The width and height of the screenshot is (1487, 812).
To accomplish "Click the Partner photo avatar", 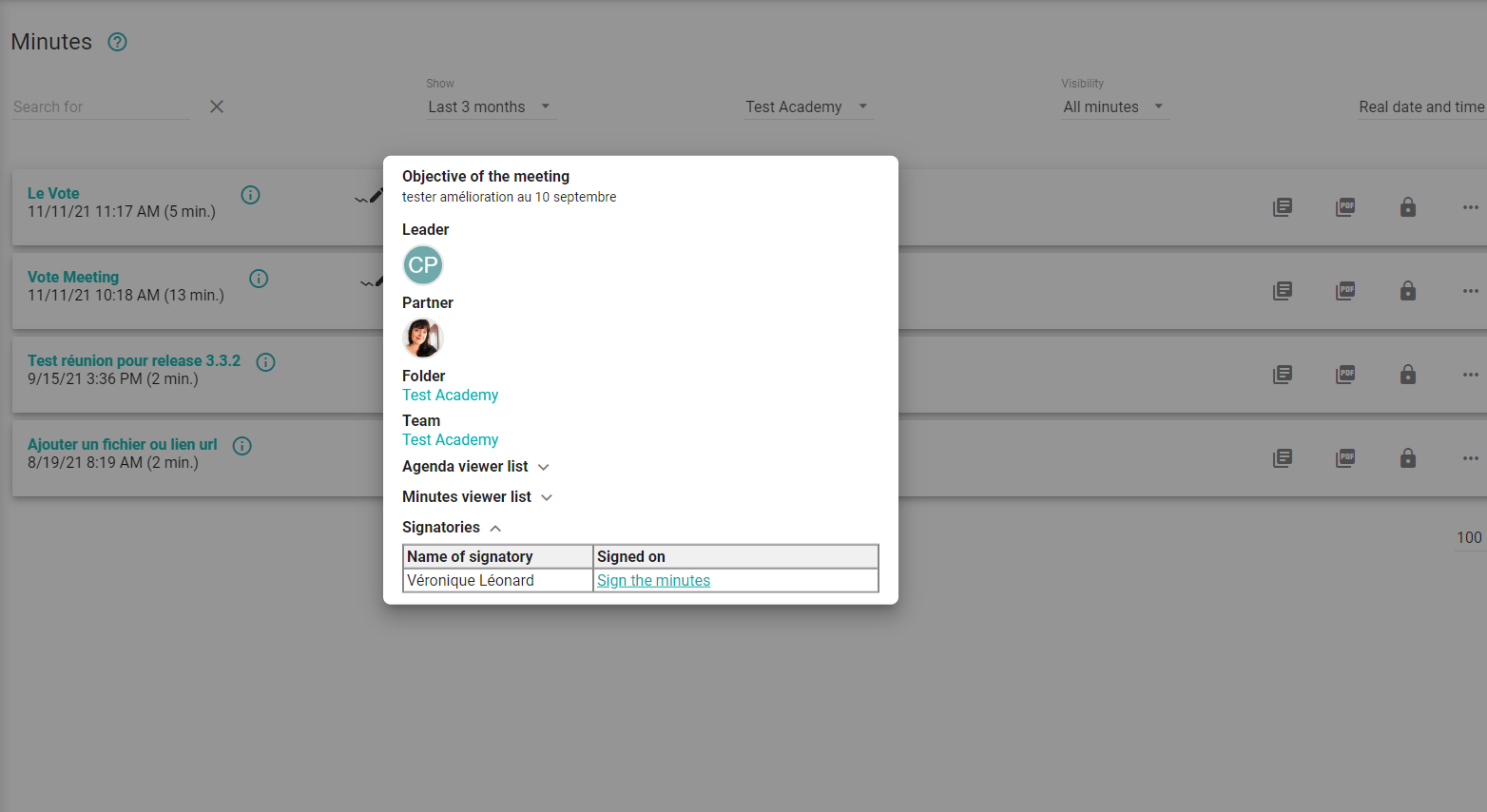I will click(x=423, y=338).
